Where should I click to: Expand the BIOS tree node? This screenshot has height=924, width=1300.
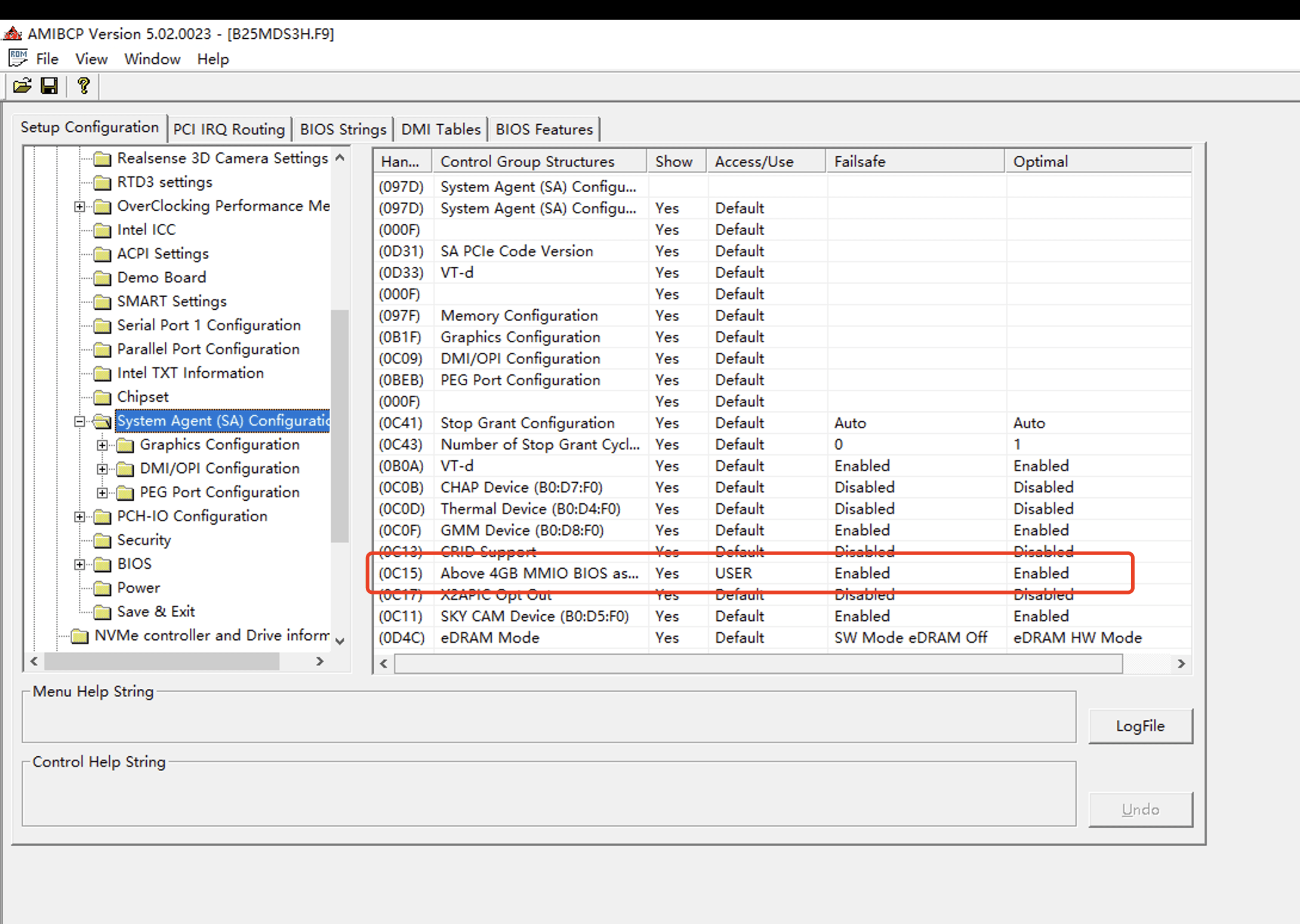pyautogui.click(x=79, y=565)
